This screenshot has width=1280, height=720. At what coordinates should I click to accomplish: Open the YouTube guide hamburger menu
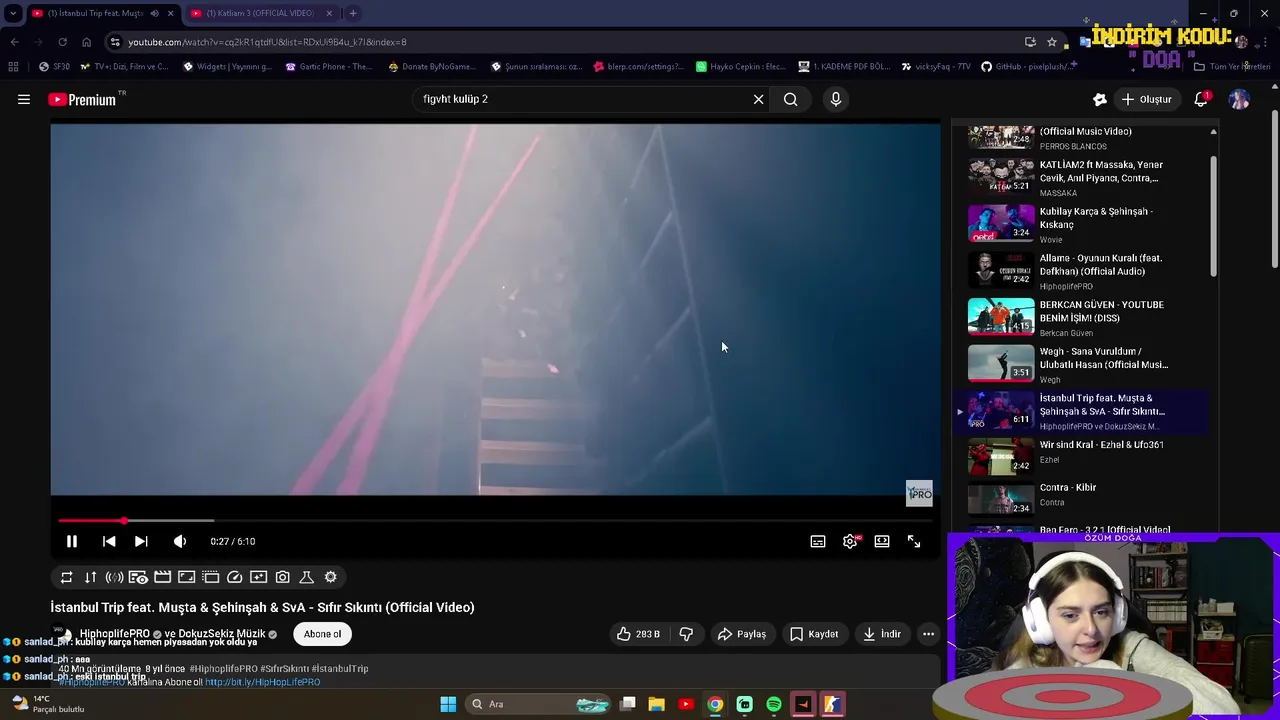click(x=24, y=99)
